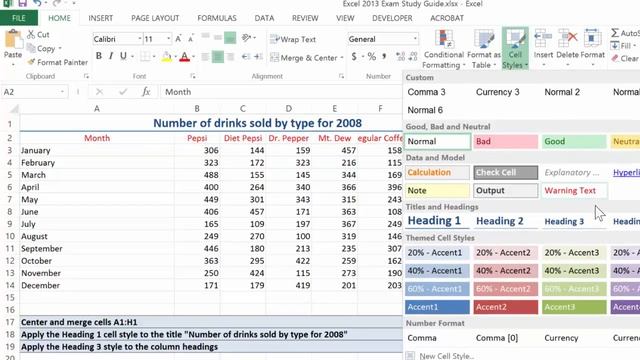Click the Format cells icon
This screenshot has width=640, height=360.
click(x=592, y=39)
